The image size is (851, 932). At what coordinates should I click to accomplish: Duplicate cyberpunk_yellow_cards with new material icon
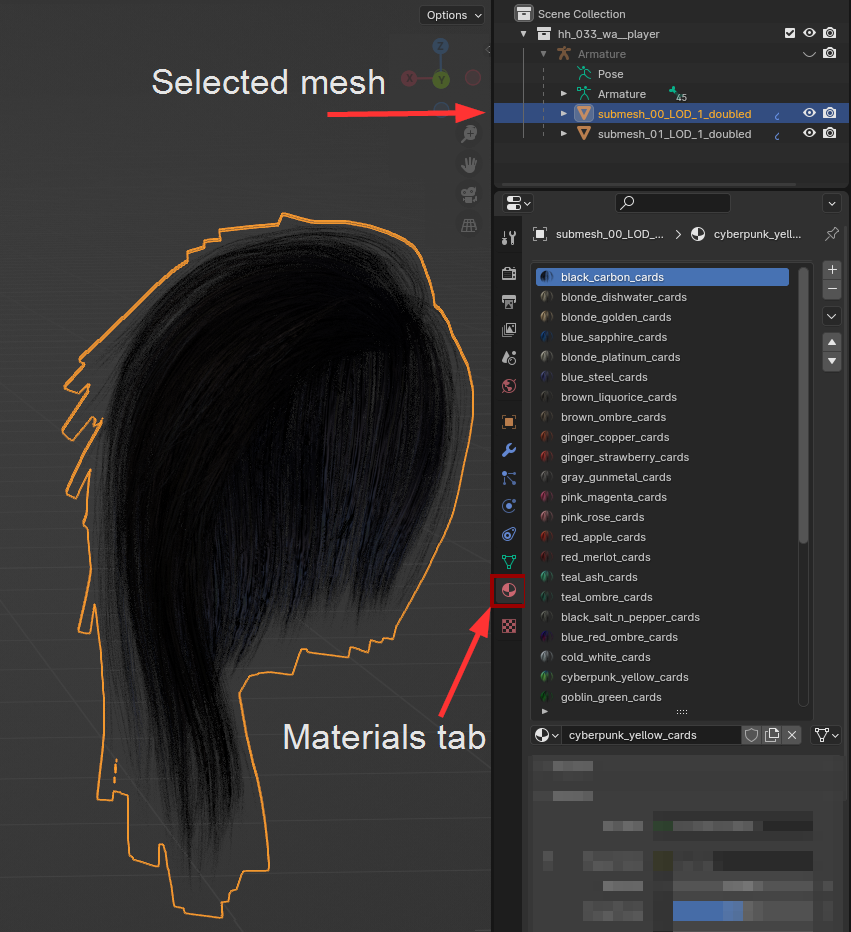click(771, 735)
